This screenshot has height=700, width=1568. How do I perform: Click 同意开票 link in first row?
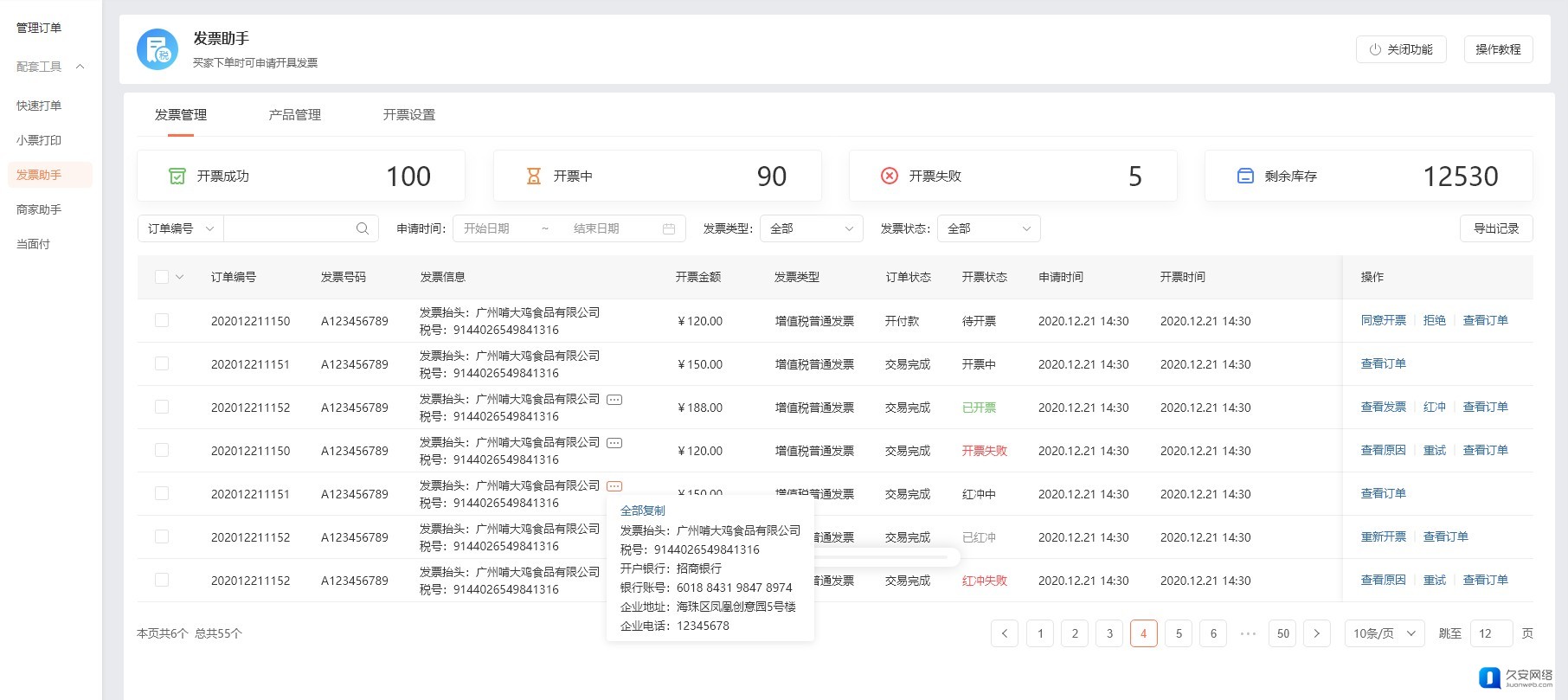(1383, 320)
